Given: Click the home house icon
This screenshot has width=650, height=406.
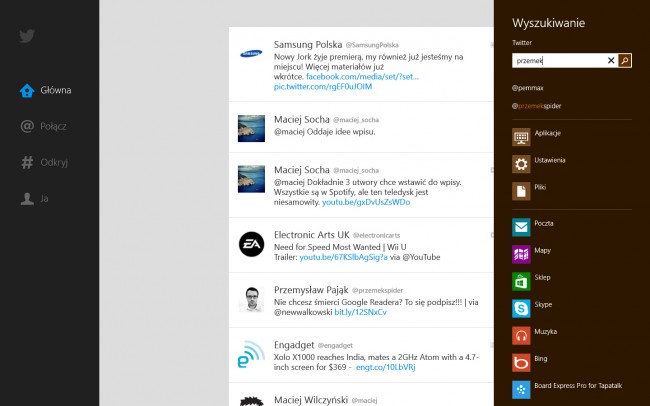Looking at the screenshot, I should (27, 90).
